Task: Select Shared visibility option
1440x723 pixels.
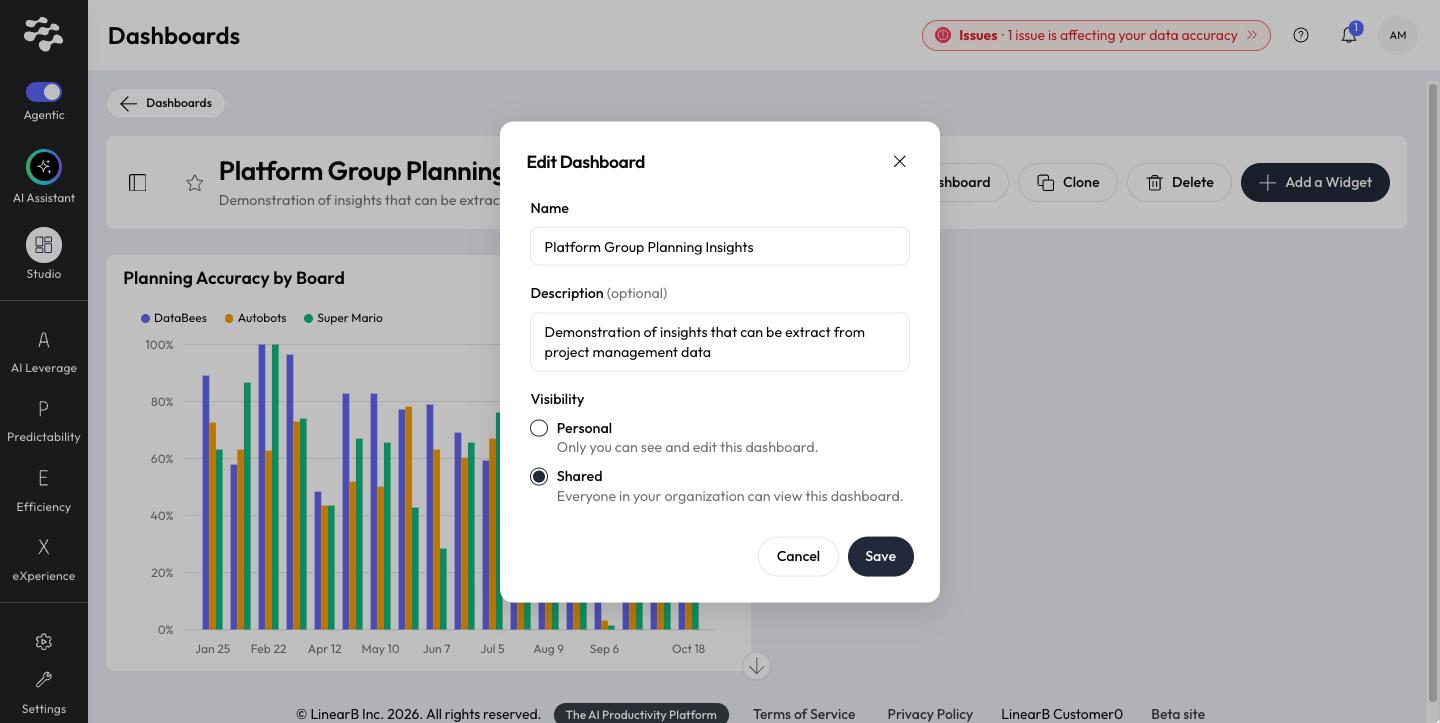Action: point(539,476)
